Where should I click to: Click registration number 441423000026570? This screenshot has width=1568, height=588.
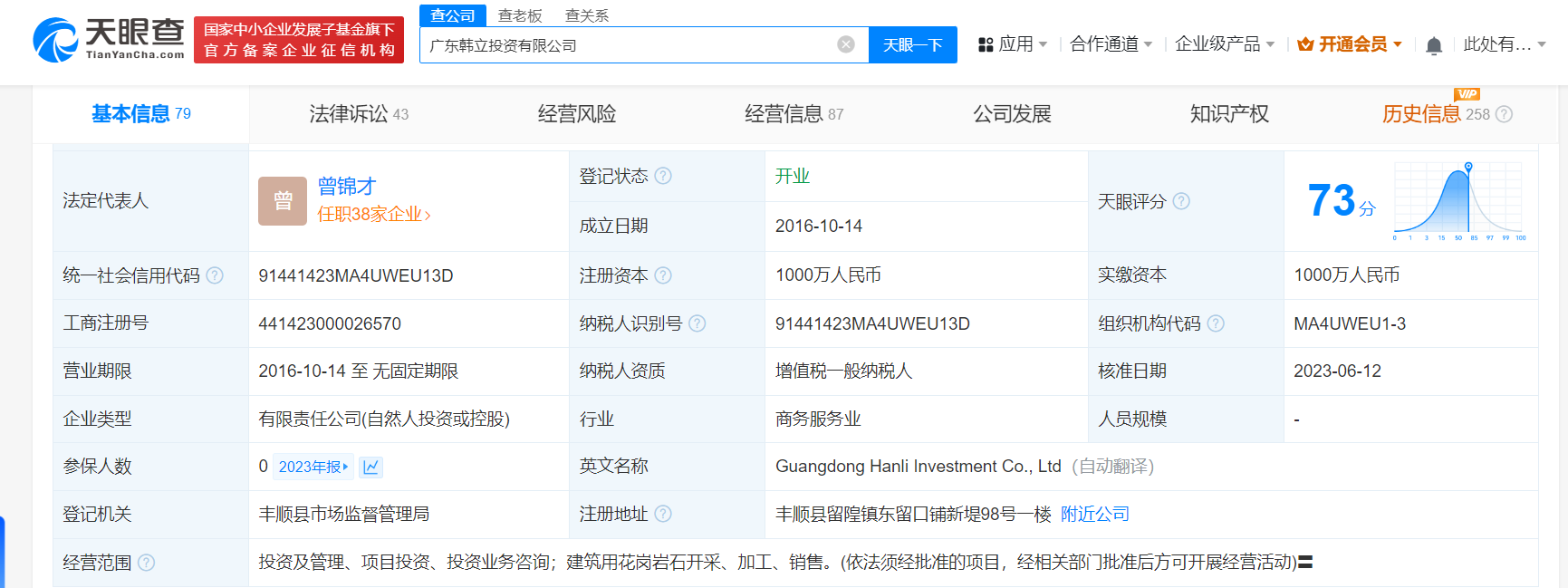click(330, 323)
